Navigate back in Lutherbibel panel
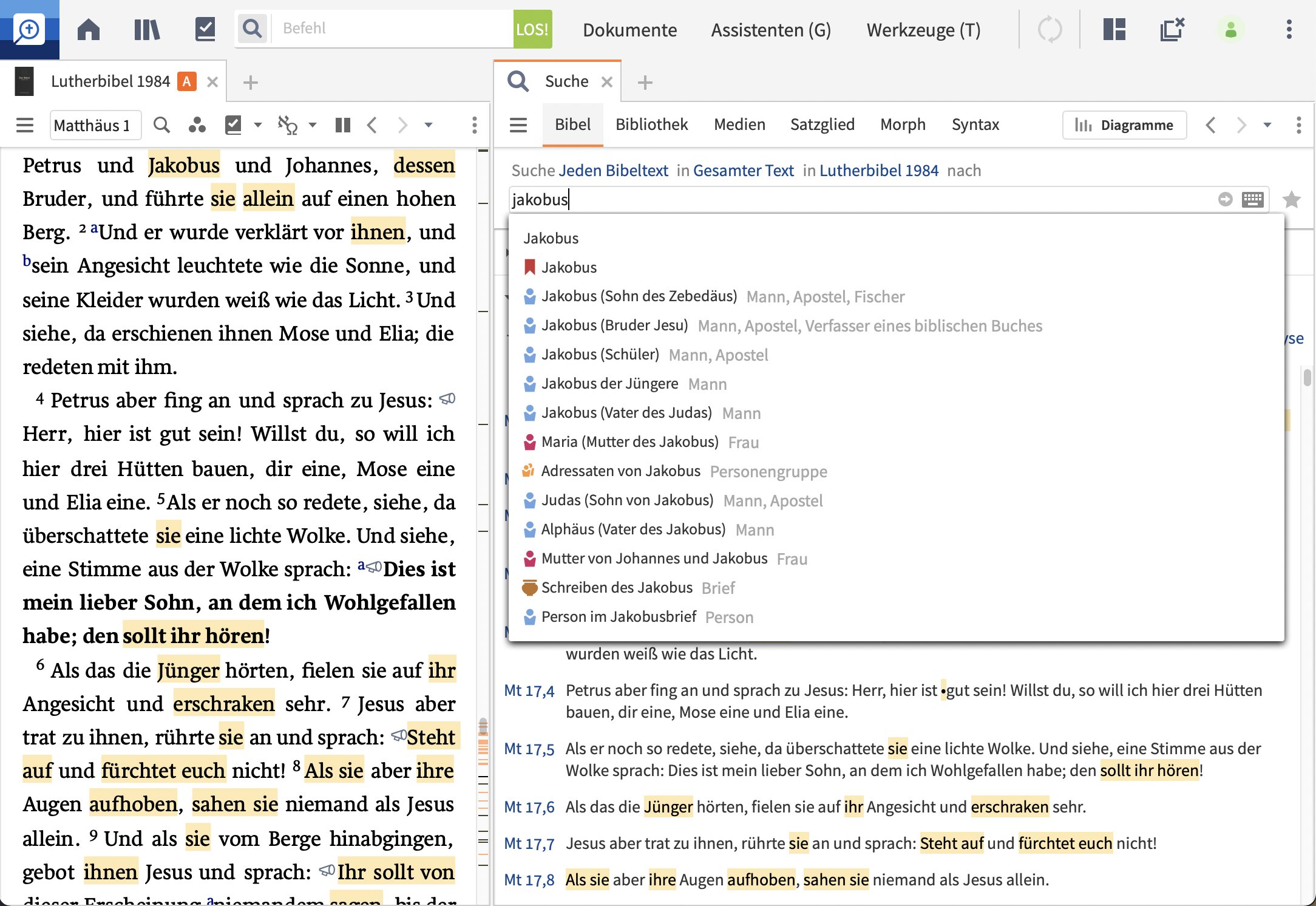Screen dimensions: 1316x906 [x=373, y=125]
